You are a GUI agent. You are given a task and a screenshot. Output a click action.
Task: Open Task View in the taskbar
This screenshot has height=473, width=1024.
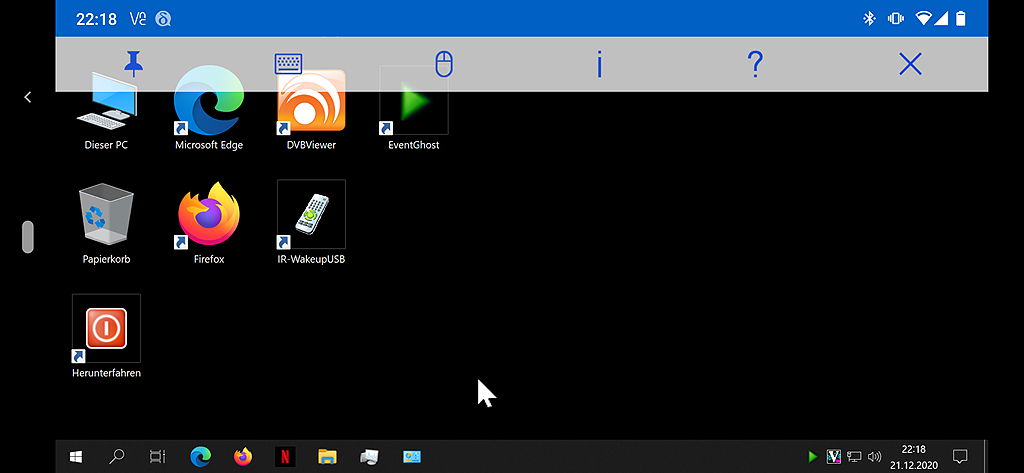157,457
